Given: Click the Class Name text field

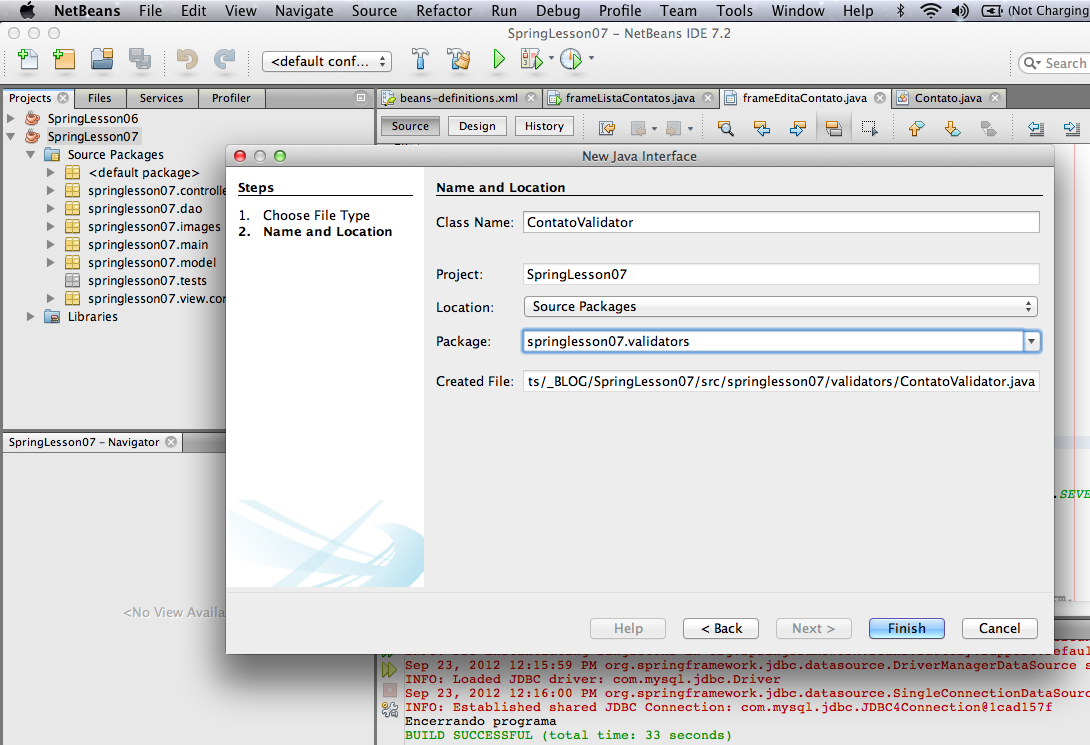Looking at the screenshot, I should coord(781,222).
